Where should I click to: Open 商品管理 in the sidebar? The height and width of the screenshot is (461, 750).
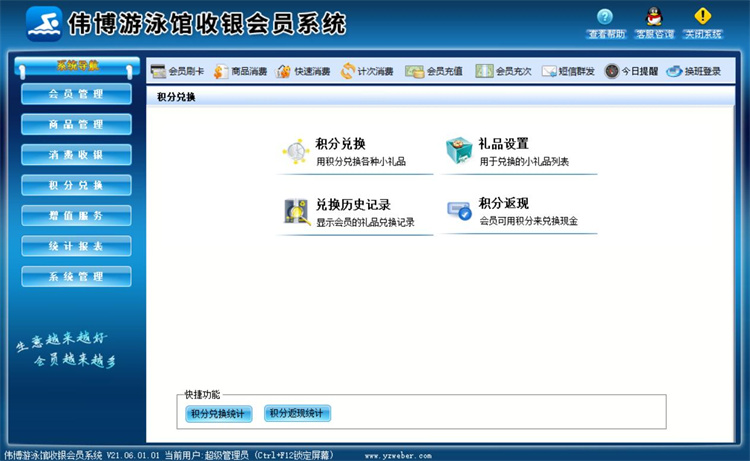tap(76, 124)
